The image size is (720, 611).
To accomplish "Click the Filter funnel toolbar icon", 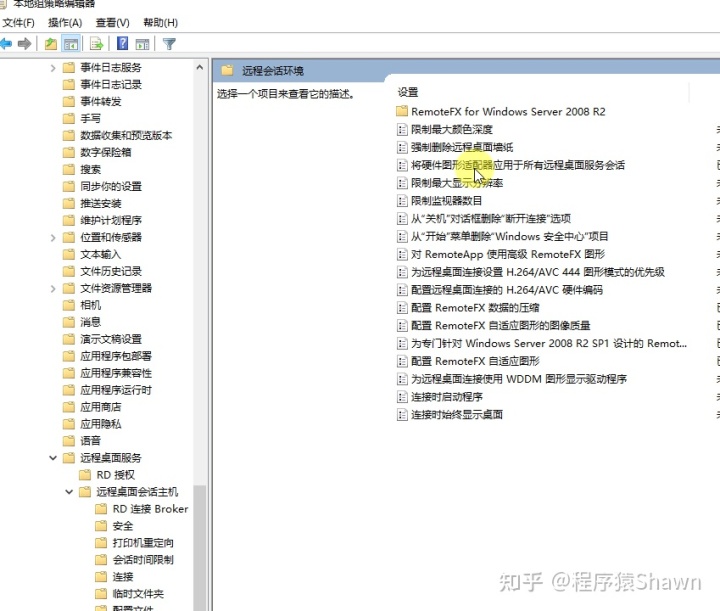I will (x=169, y=44).
